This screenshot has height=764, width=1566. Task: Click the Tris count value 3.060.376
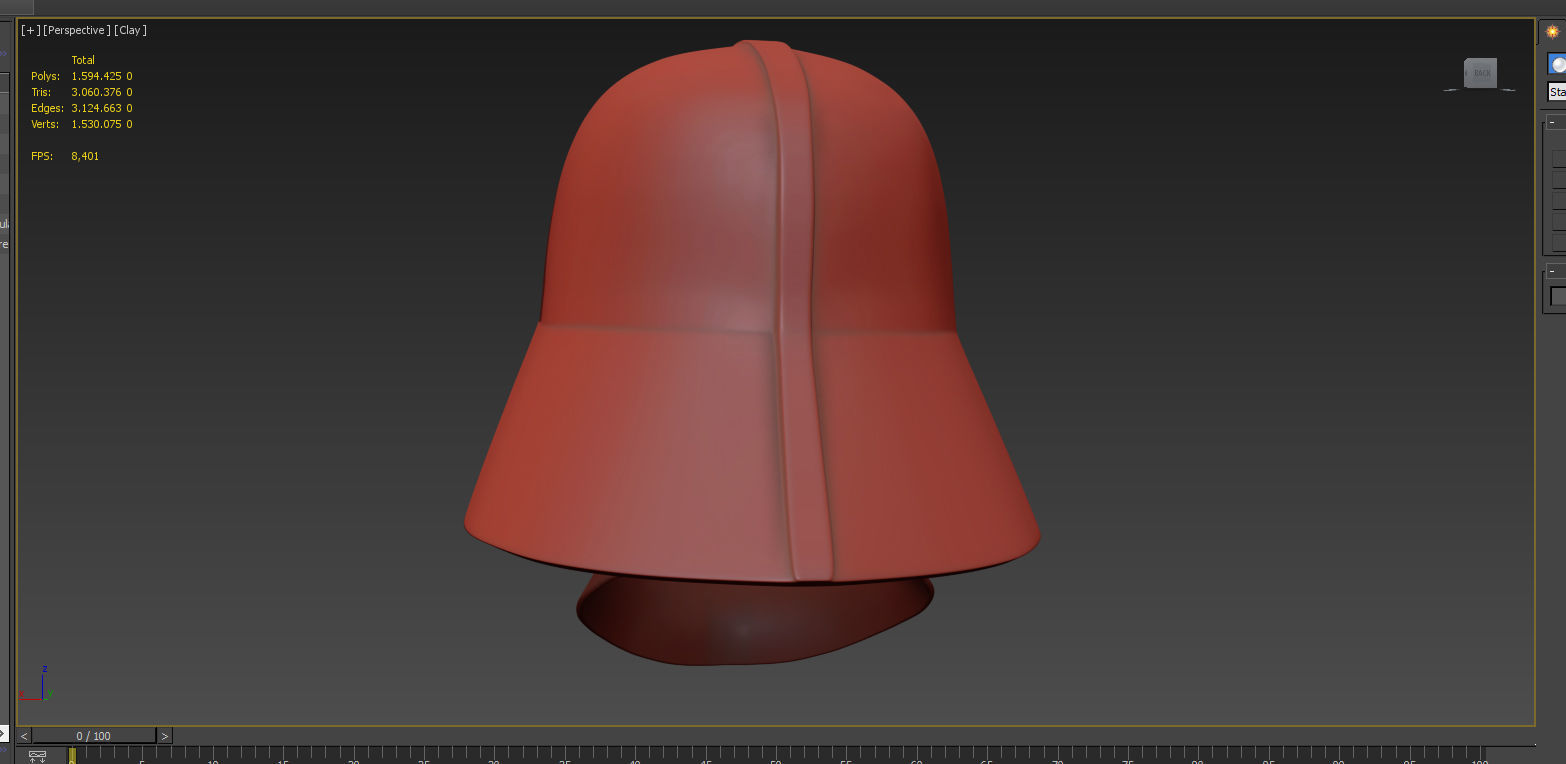click(97, 92)
